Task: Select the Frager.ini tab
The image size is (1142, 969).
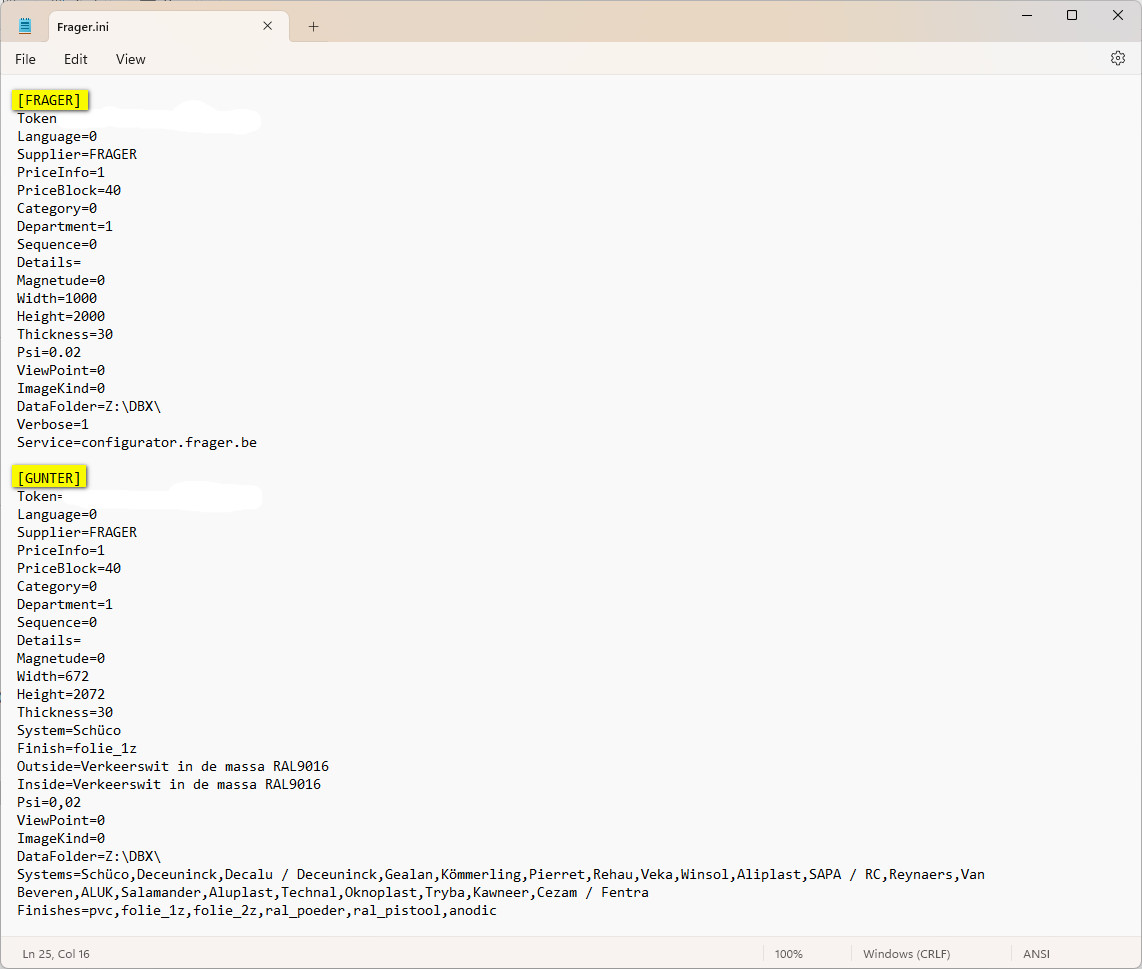Action: click(x=168, y=26)
